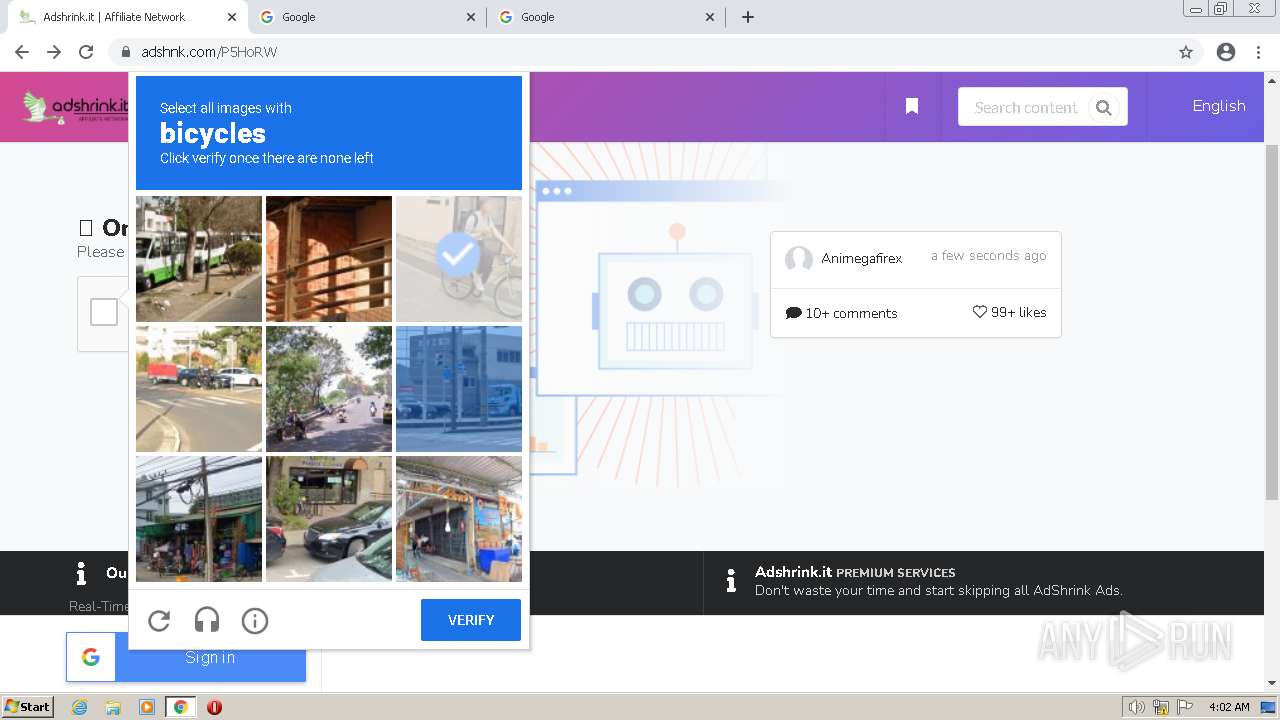Close the Adshrink.it tab

coord(232,17)
